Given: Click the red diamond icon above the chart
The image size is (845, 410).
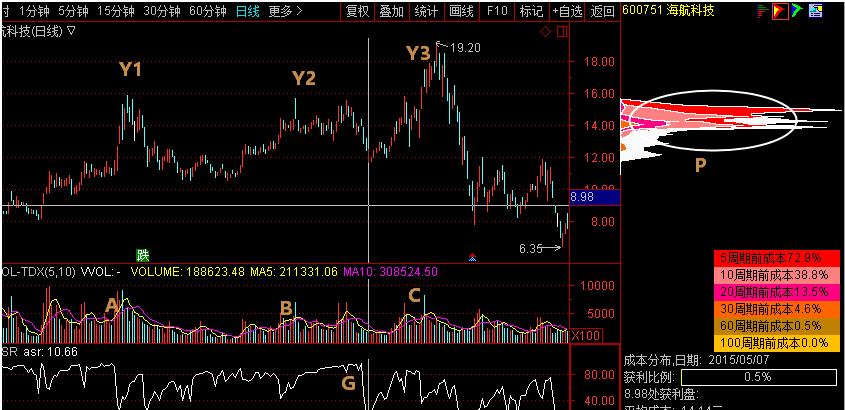Looking at the screenshot, I should 545,32.
